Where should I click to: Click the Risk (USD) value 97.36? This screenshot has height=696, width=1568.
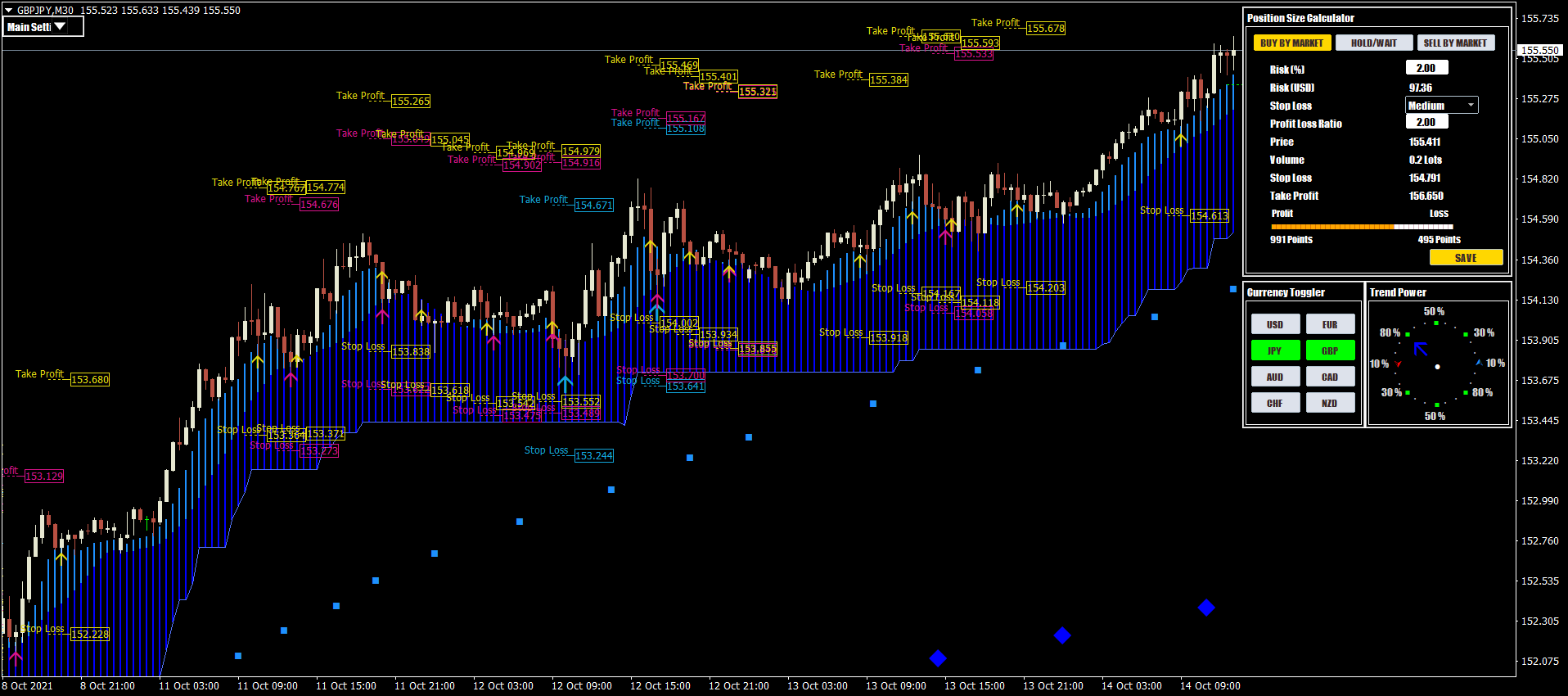[1421, 88]
